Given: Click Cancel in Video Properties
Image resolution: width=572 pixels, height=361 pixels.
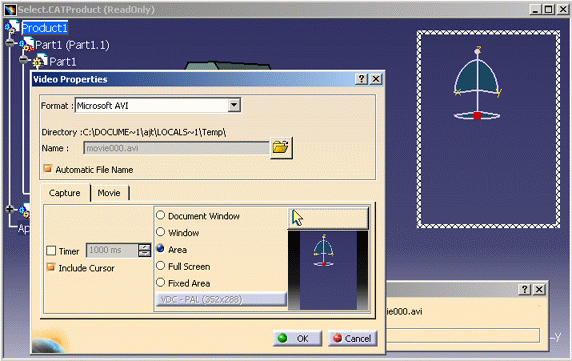Looking at the screenshot, I should tap(352, 338).
